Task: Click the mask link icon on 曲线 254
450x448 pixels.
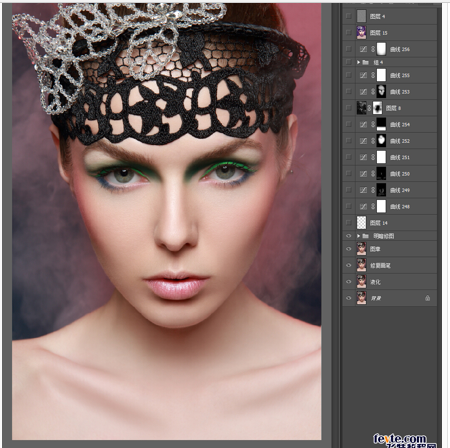Action: point(373,124)
